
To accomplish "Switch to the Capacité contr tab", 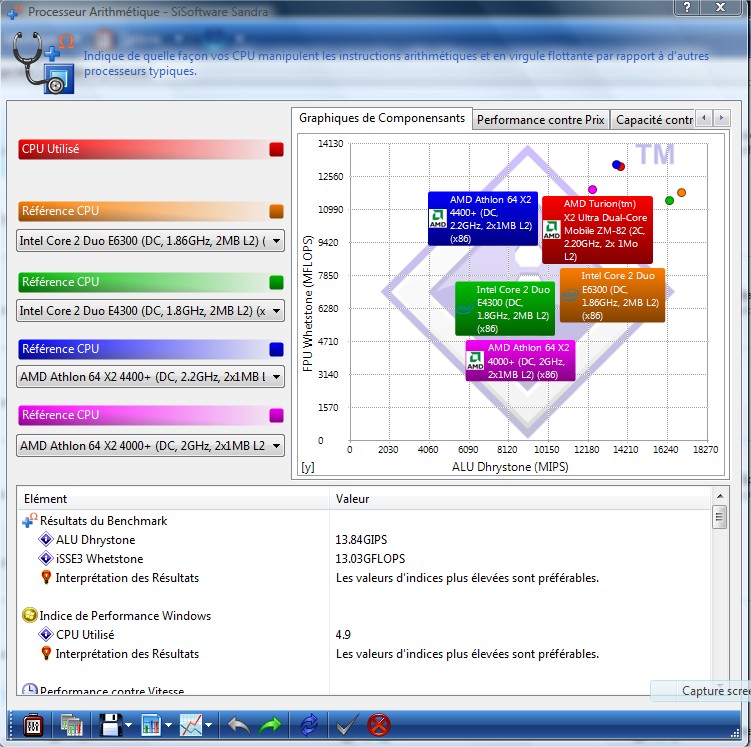I will (653, 120).
